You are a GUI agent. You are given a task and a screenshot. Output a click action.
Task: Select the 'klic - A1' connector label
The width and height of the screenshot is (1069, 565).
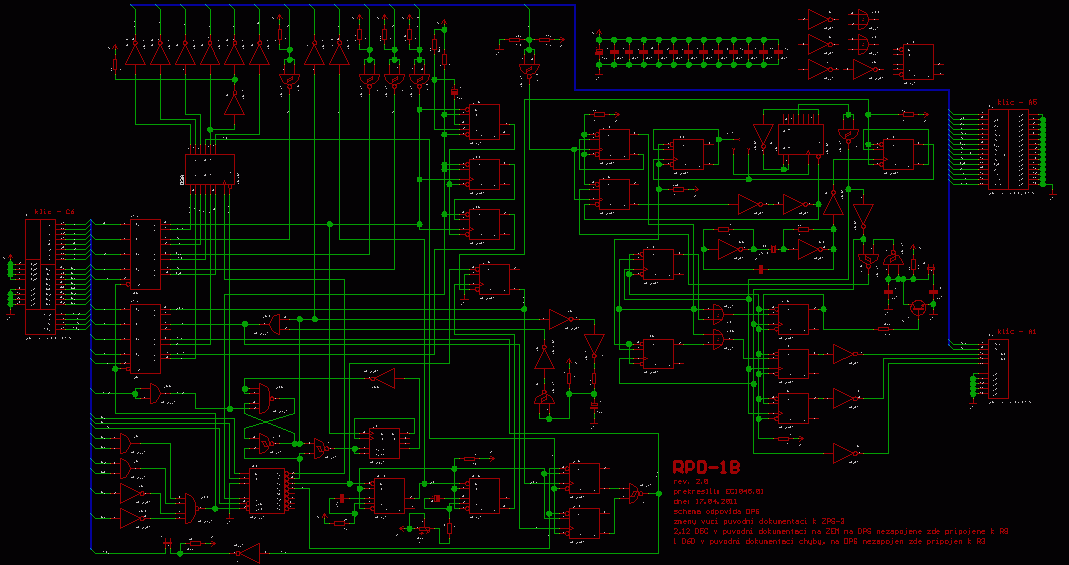pyautogui.click(x=1016, y=331)
